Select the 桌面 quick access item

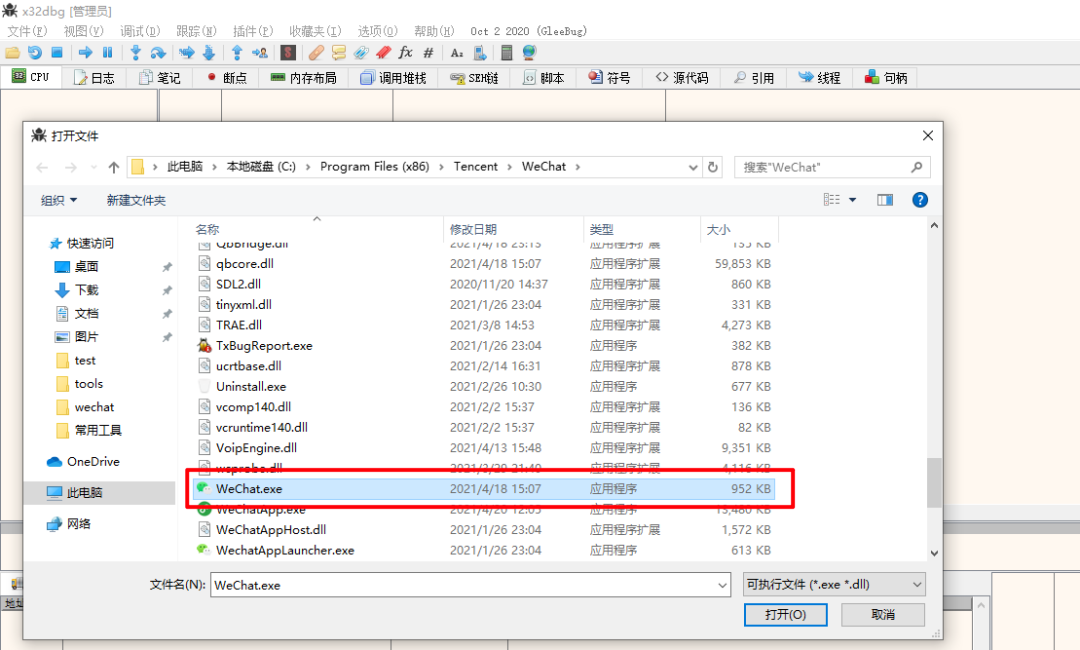[87, 266]
